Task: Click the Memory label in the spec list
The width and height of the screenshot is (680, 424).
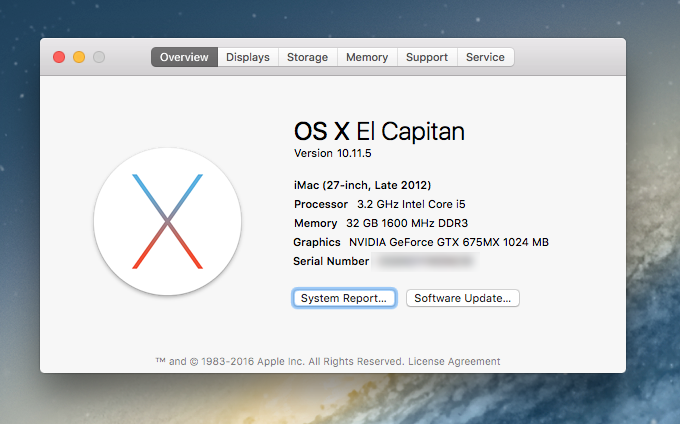Action: pyautogui.click(x=315, y=223)
